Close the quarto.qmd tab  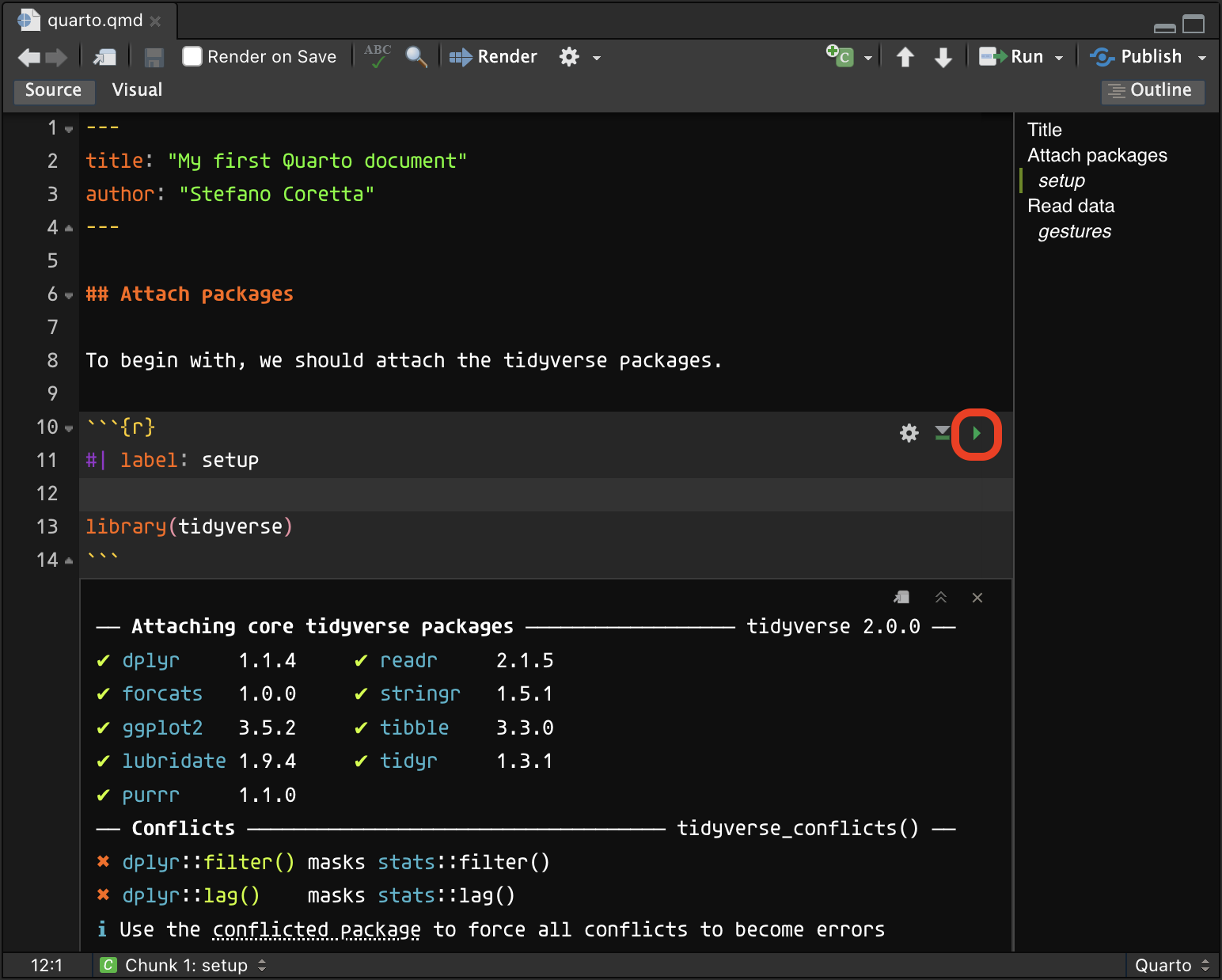(156, 21)
